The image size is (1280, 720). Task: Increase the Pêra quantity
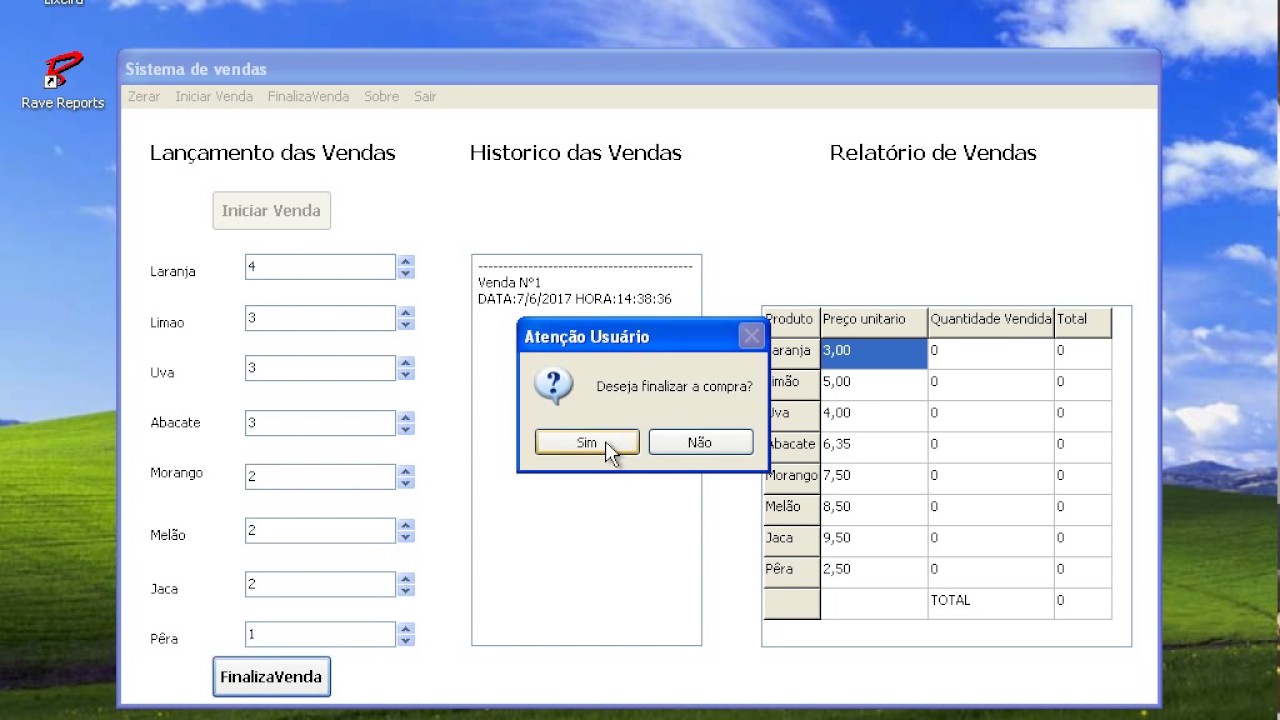(405, 629)
